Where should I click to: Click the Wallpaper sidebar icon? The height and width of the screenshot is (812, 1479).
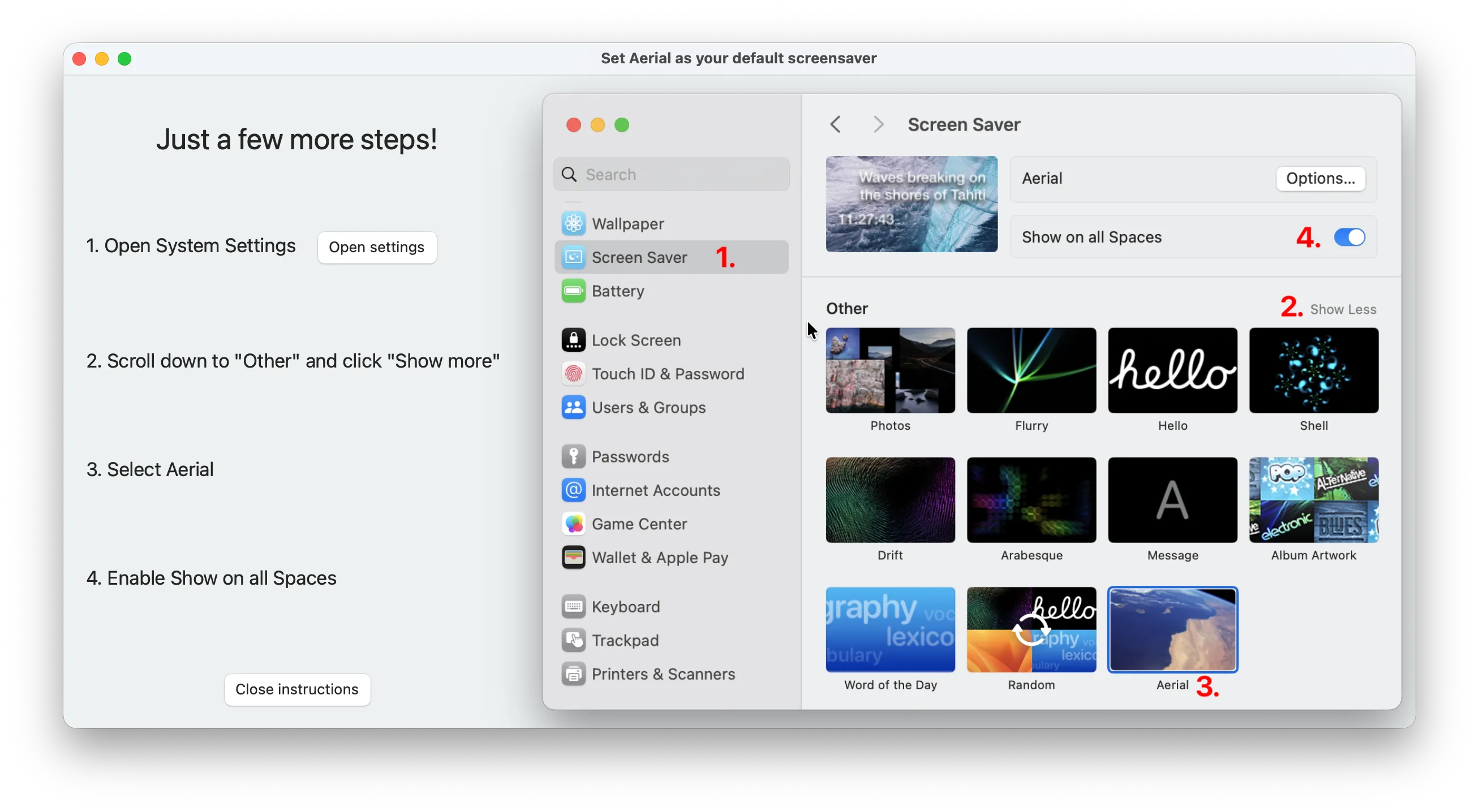point(573,224)
